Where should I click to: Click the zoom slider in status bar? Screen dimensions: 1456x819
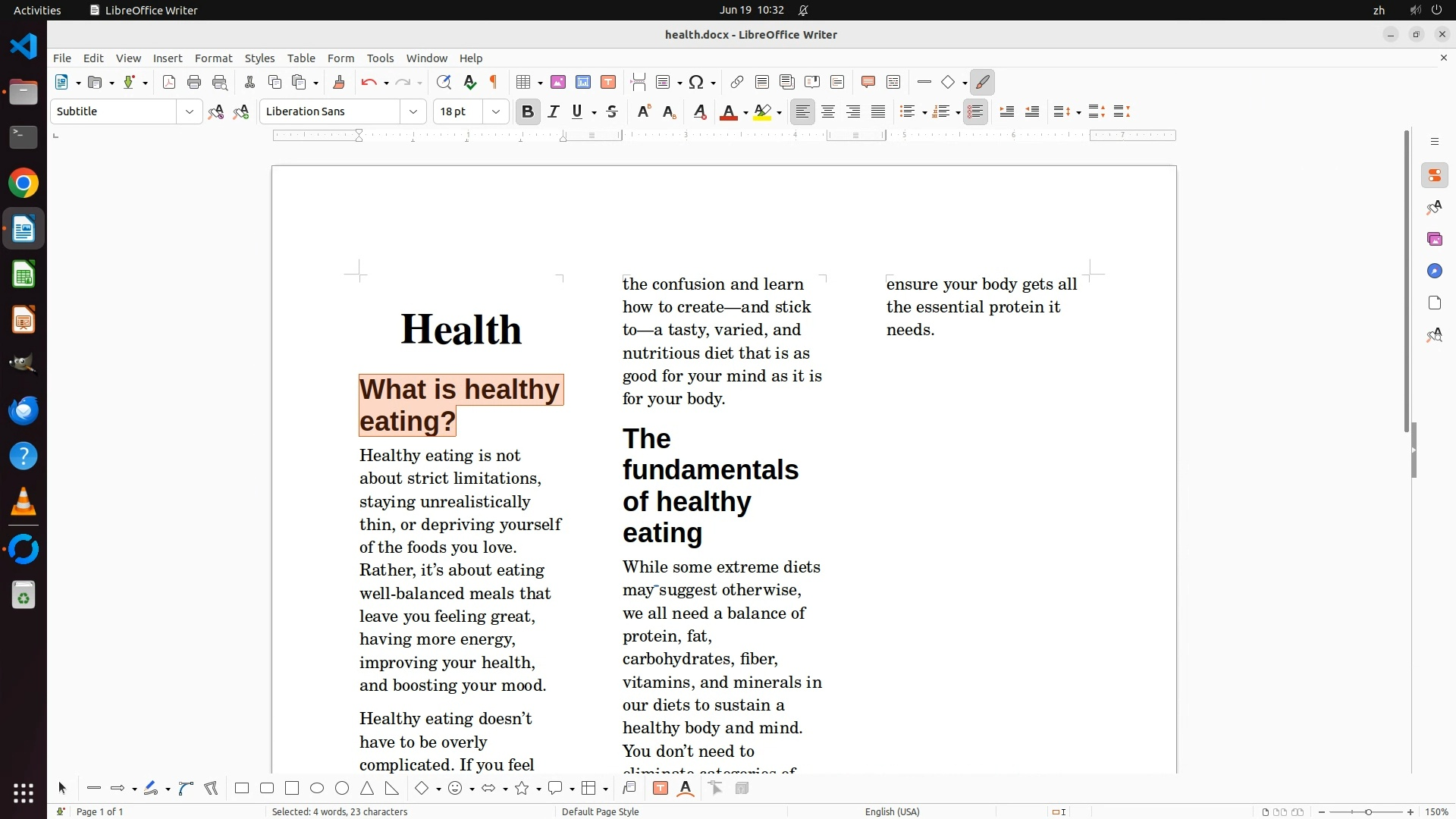[x=1367, y=812]
